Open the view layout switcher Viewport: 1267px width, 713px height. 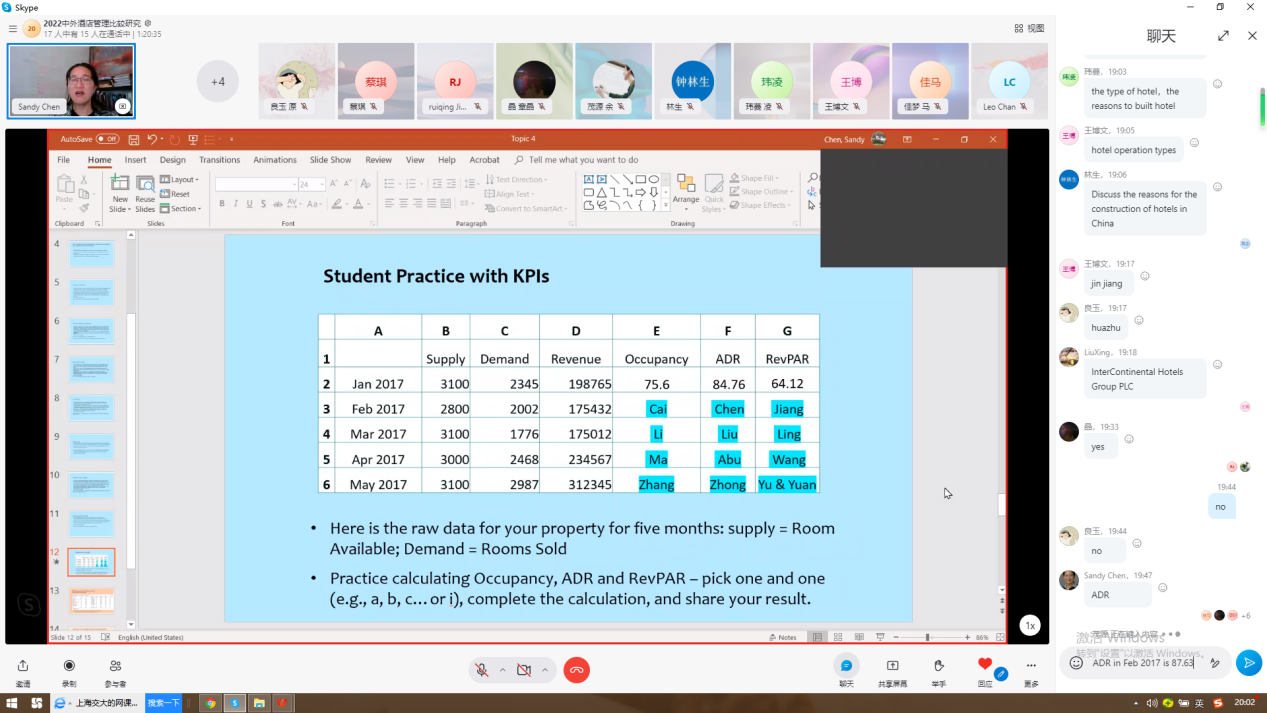[1029, 28]
